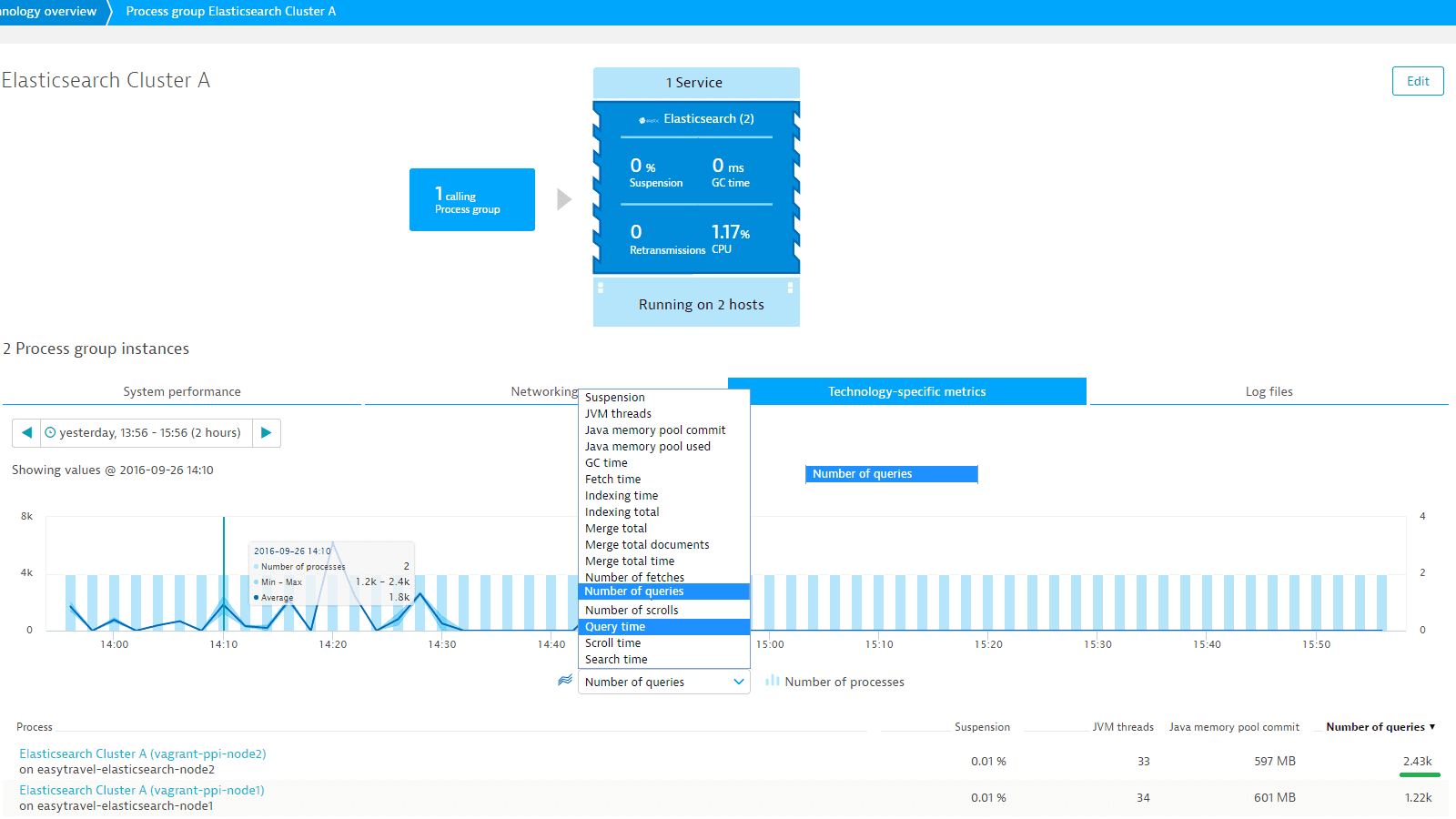Image resolution: width=1456 pixels, height=819 pixels.
Task: Select Number of scrolls option
Action: click(x=664, y=611)
